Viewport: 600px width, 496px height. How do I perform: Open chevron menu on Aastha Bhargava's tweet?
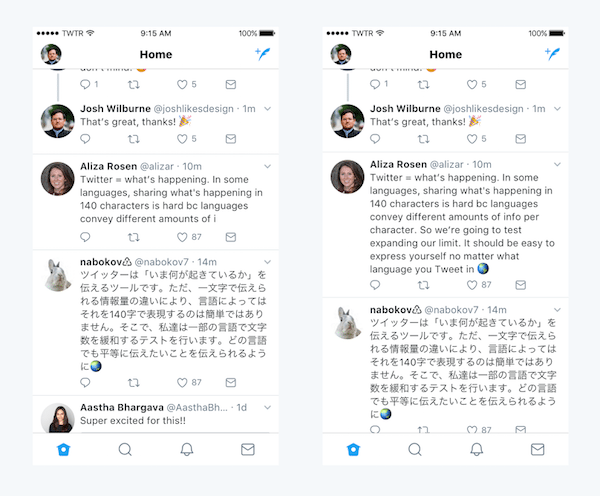click(x=267, y=408)
